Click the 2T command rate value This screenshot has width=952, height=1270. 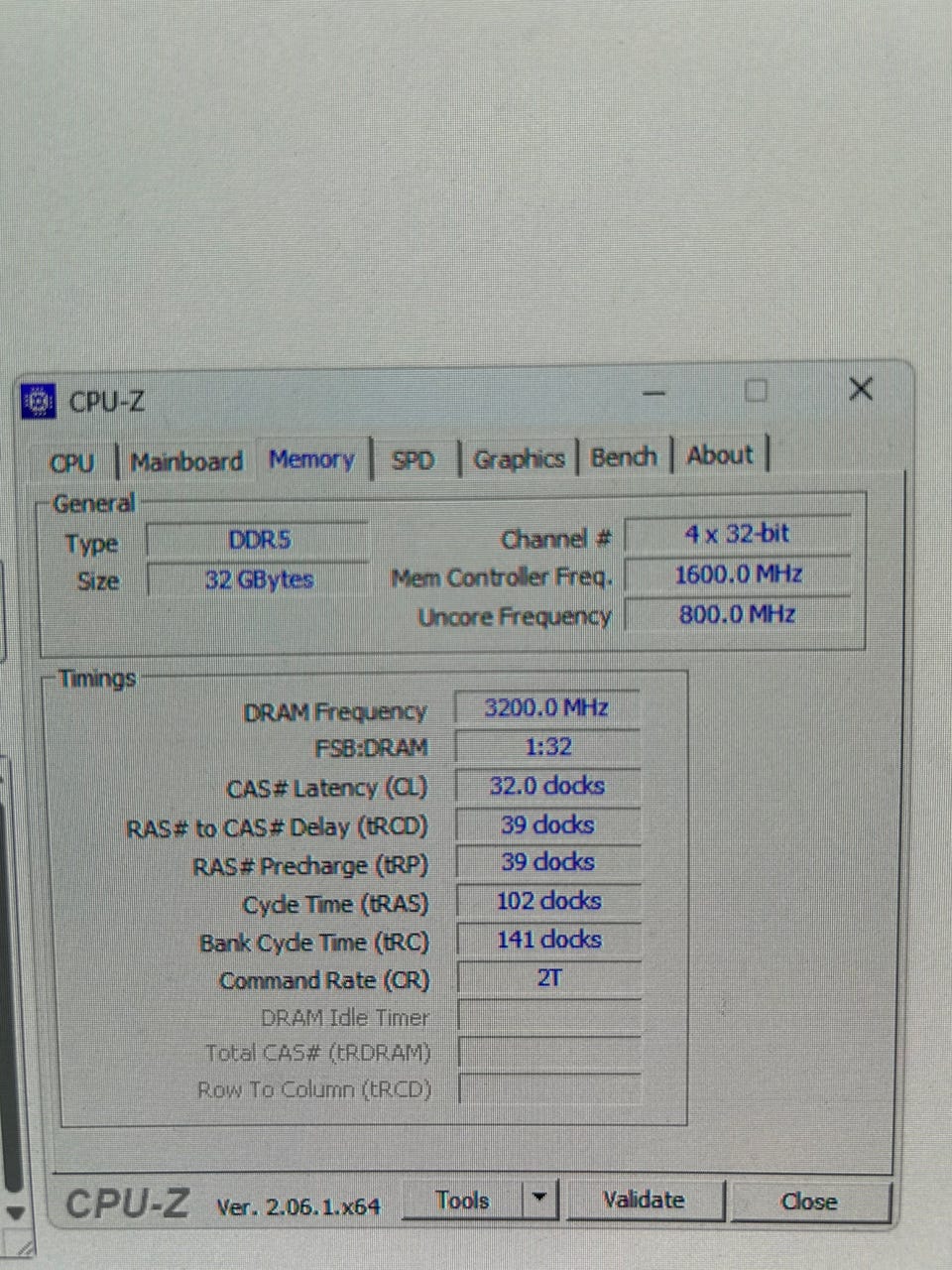(549, 978)
